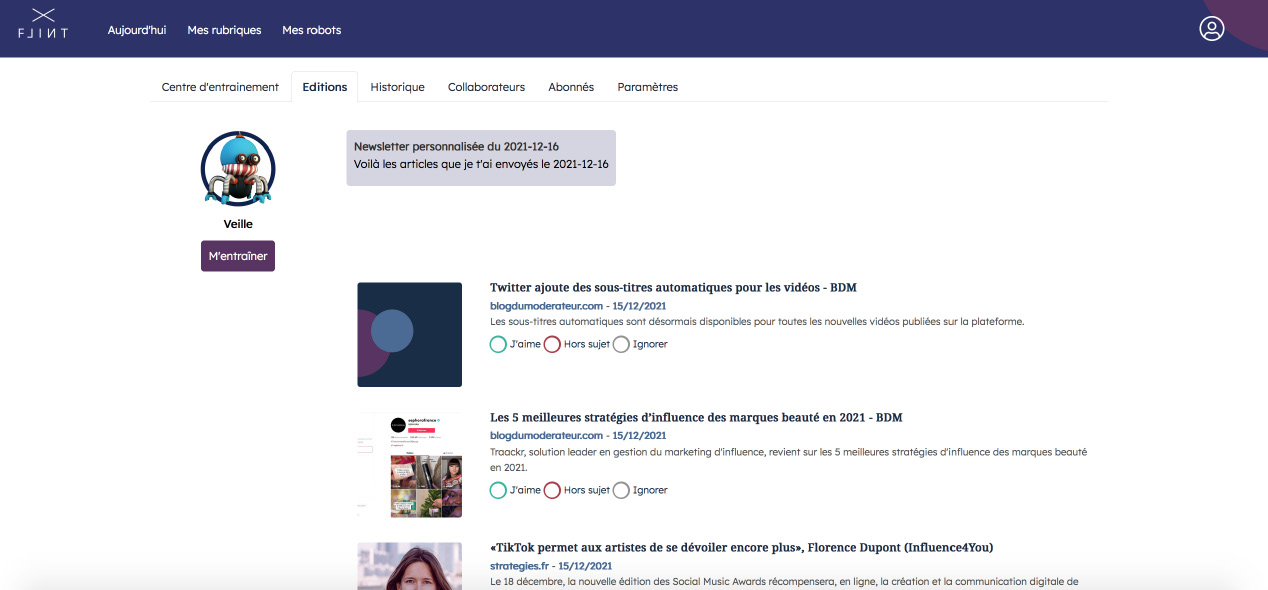Open Mes robots in top navigation
Image resolution: width=1268 pixels, height=590 pixels.
311,30
